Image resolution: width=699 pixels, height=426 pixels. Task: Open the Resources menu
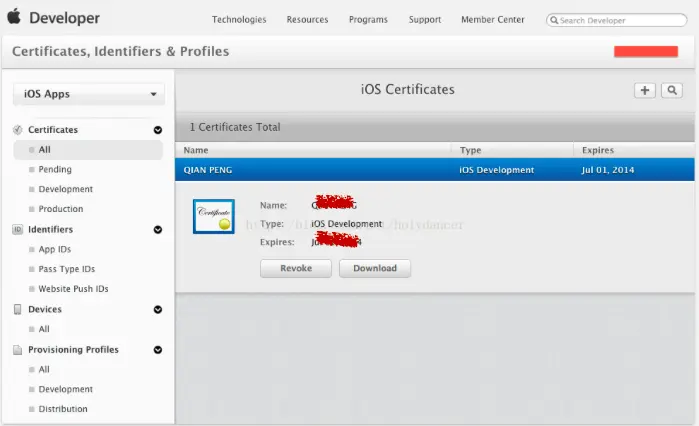tap(307, 20)
